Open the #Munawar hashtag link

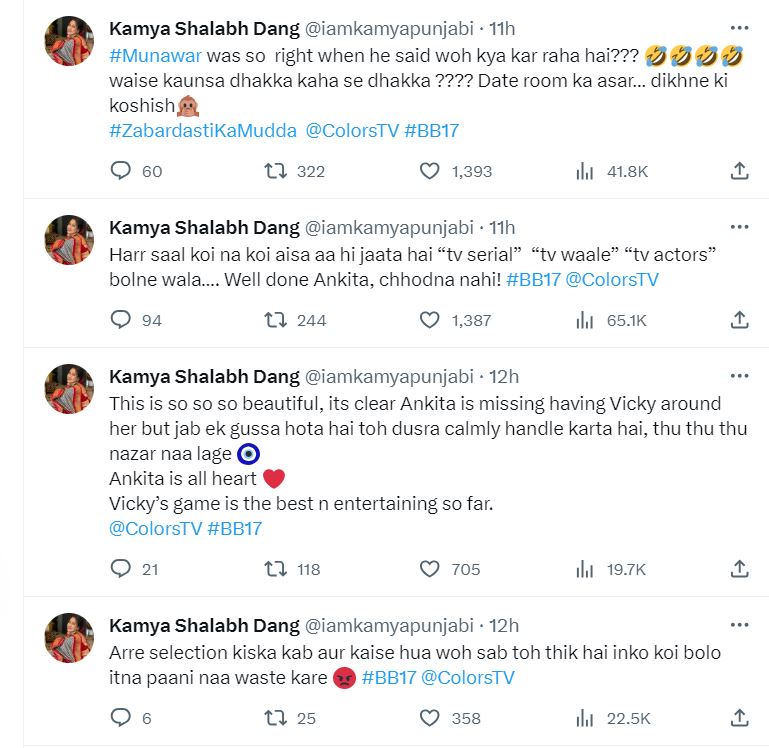pyautogui.click(x=154, y=56)
